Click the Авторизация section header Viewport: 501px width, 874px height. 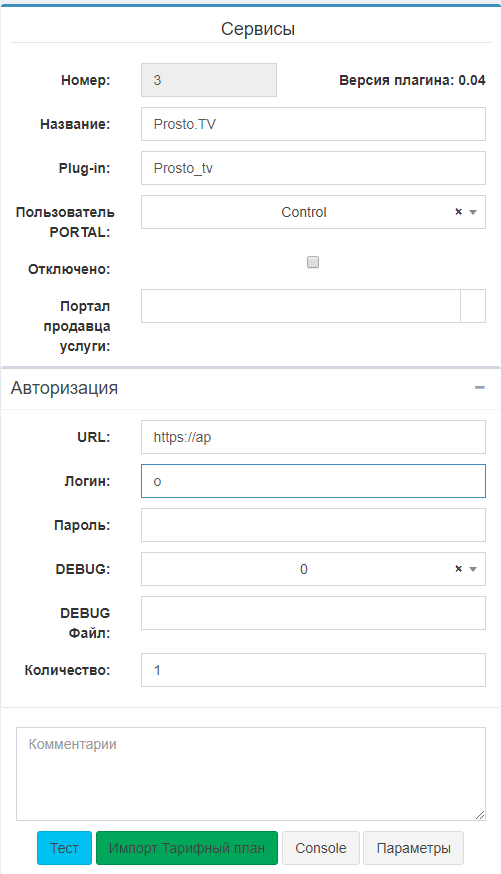coord(64,387)
